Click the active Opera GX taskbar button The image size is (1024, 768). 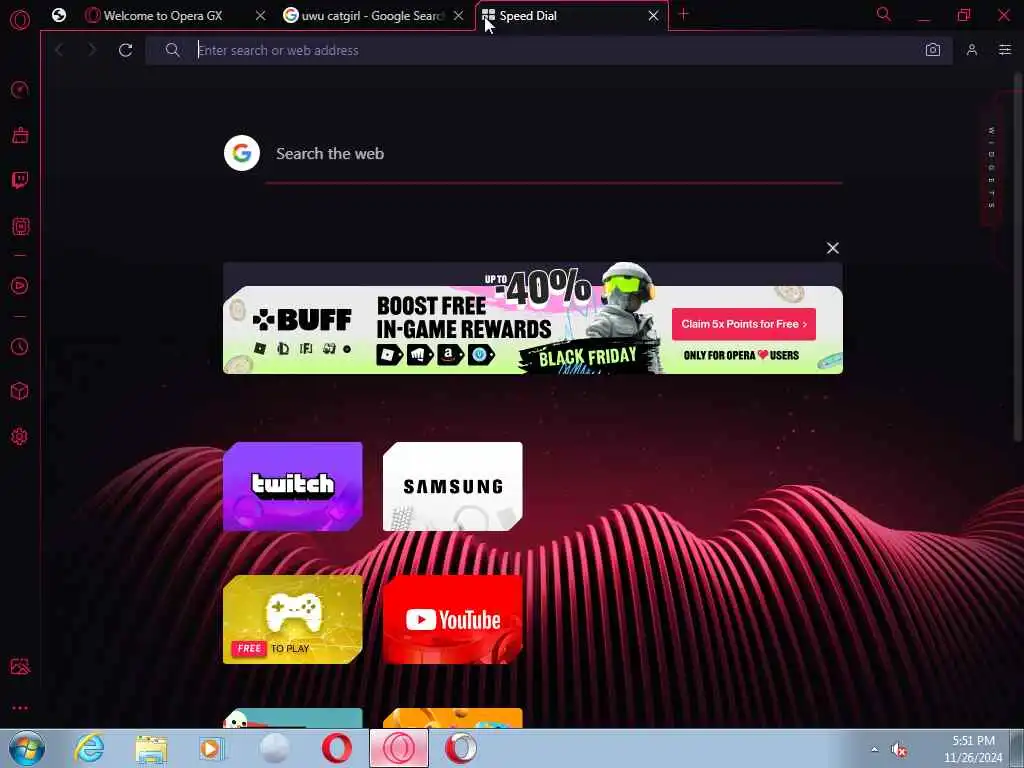(399, 748)
